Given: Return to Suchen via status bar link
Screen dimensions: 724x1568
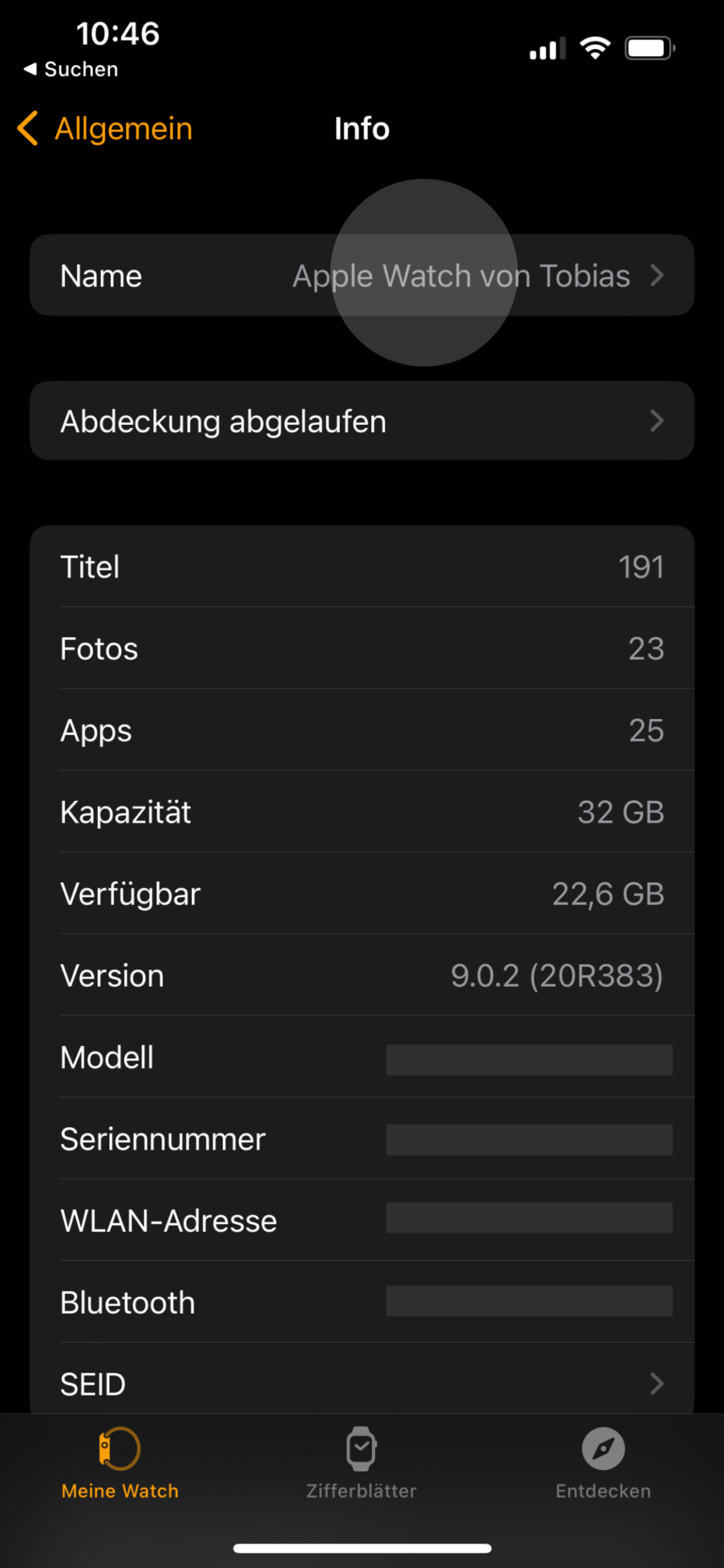Looking at the screenshot, I should [80, 70].
